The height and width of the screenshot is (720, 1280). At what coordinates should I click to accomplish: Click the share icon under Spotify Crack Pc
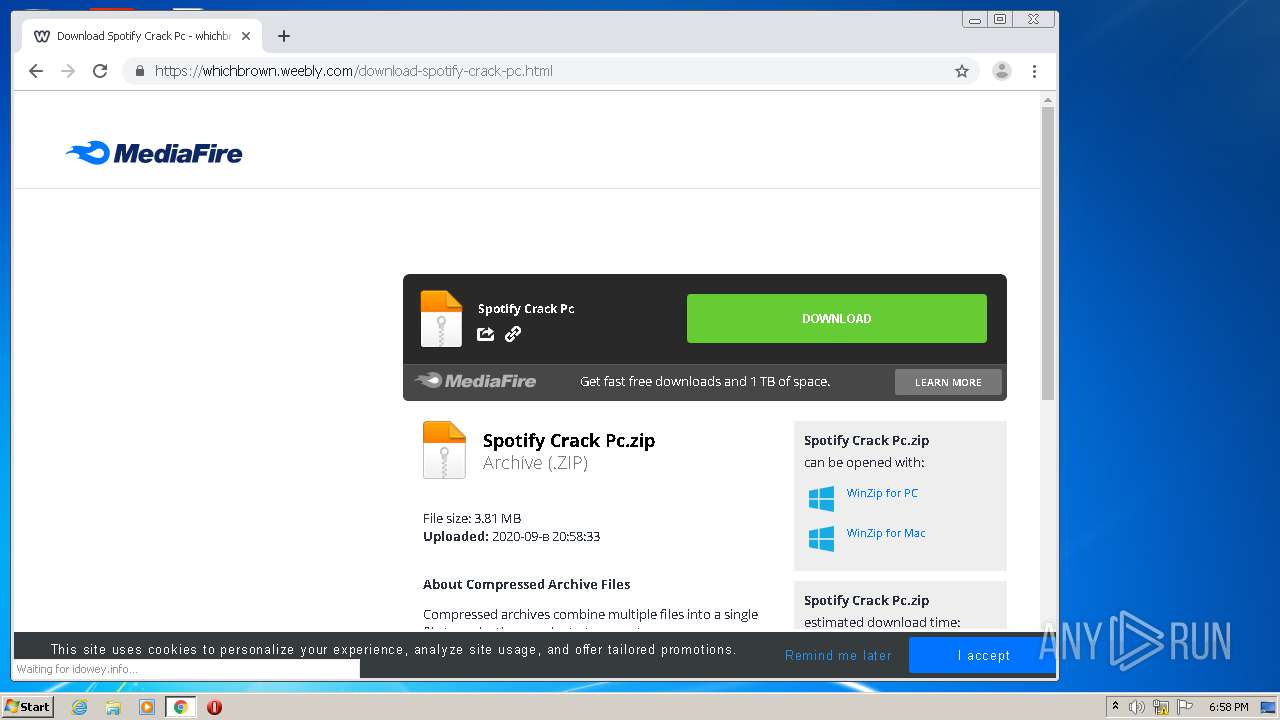point(486,334)
